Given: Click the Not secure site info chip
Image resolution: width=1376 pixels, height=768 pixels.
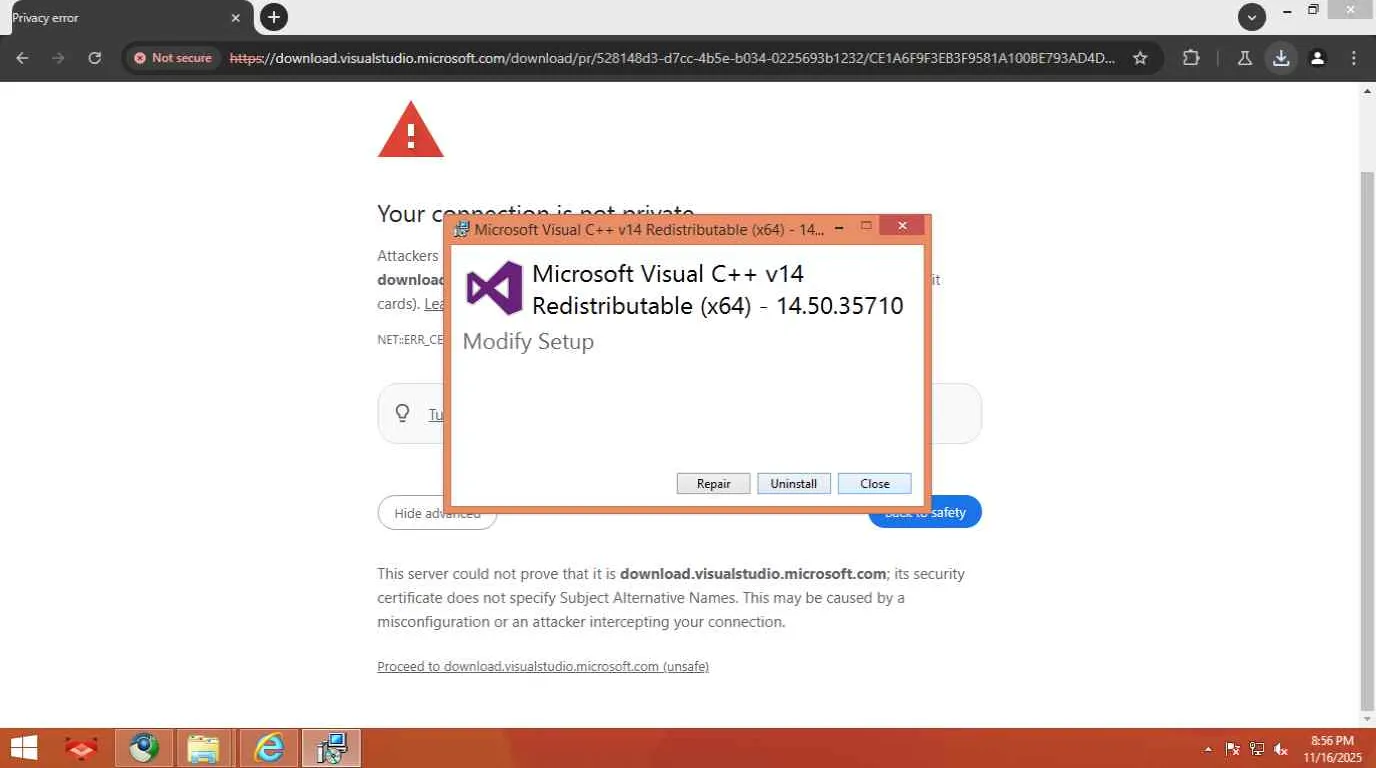Looking at the screenshot, I should [x=173, y=58].
